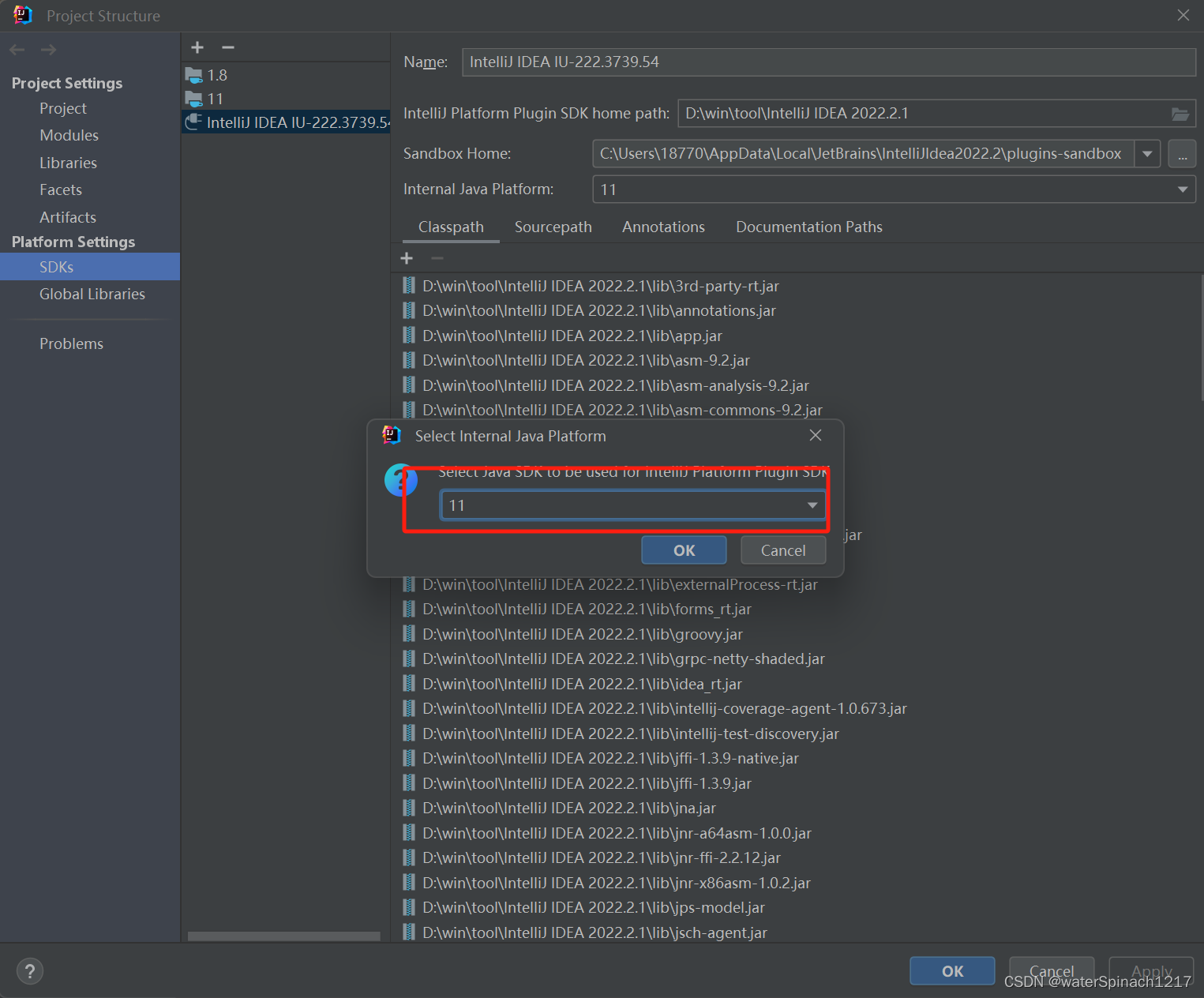Open Libraries settings page

(x=68, y=163)
